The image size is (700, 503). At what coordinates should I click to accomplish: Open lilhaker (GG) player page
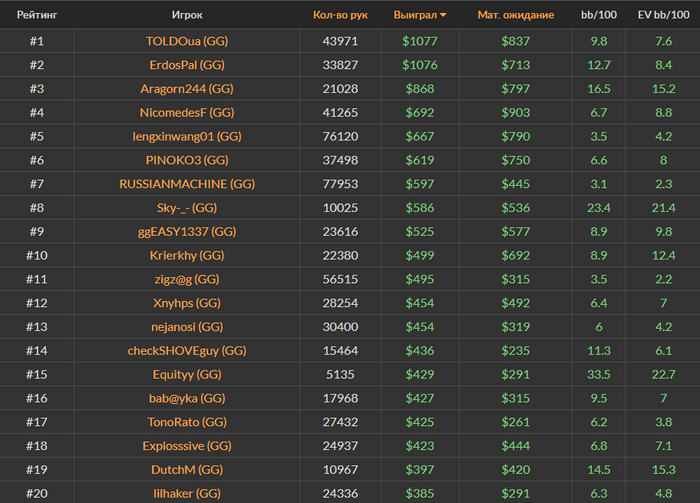click(187, 493)
